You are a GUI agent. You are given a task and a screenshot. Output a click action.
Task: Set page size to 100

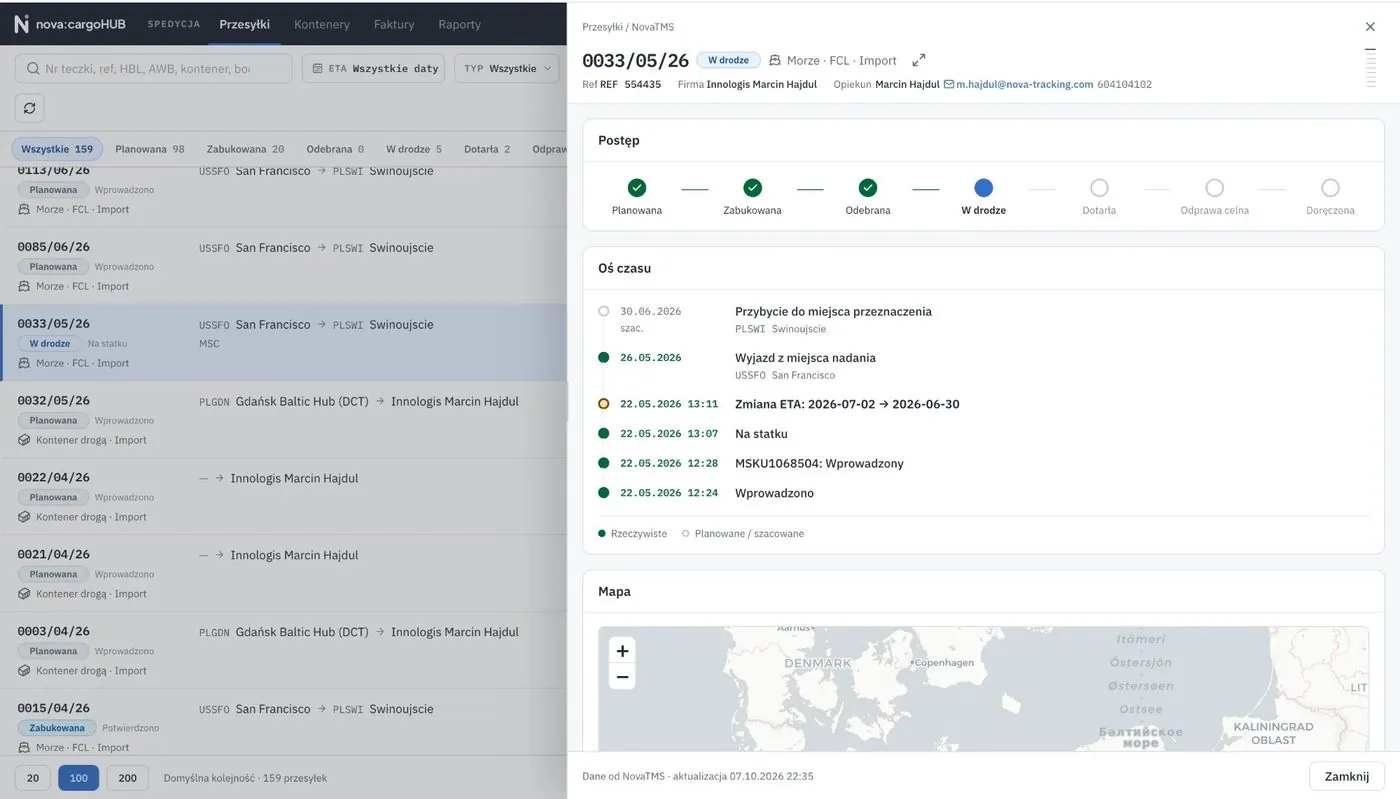pos(79,778)
